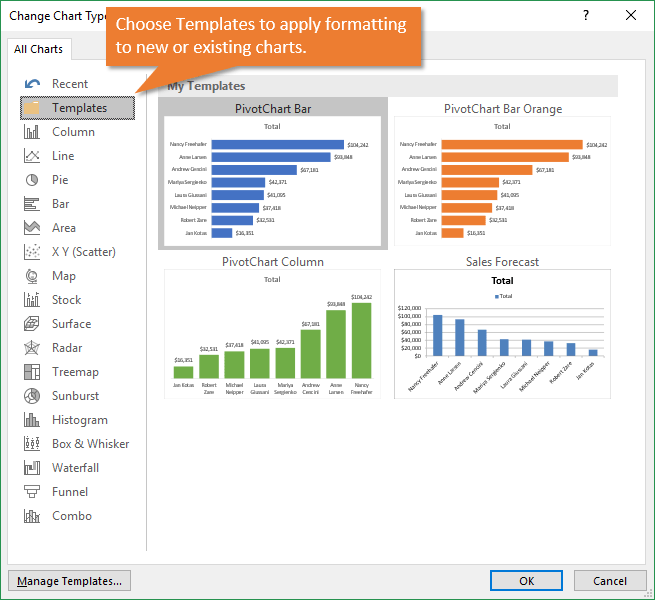Screen dimensions: 655x600
Task: Select the Recent chart category icon
Action: (x=32, y=84)
